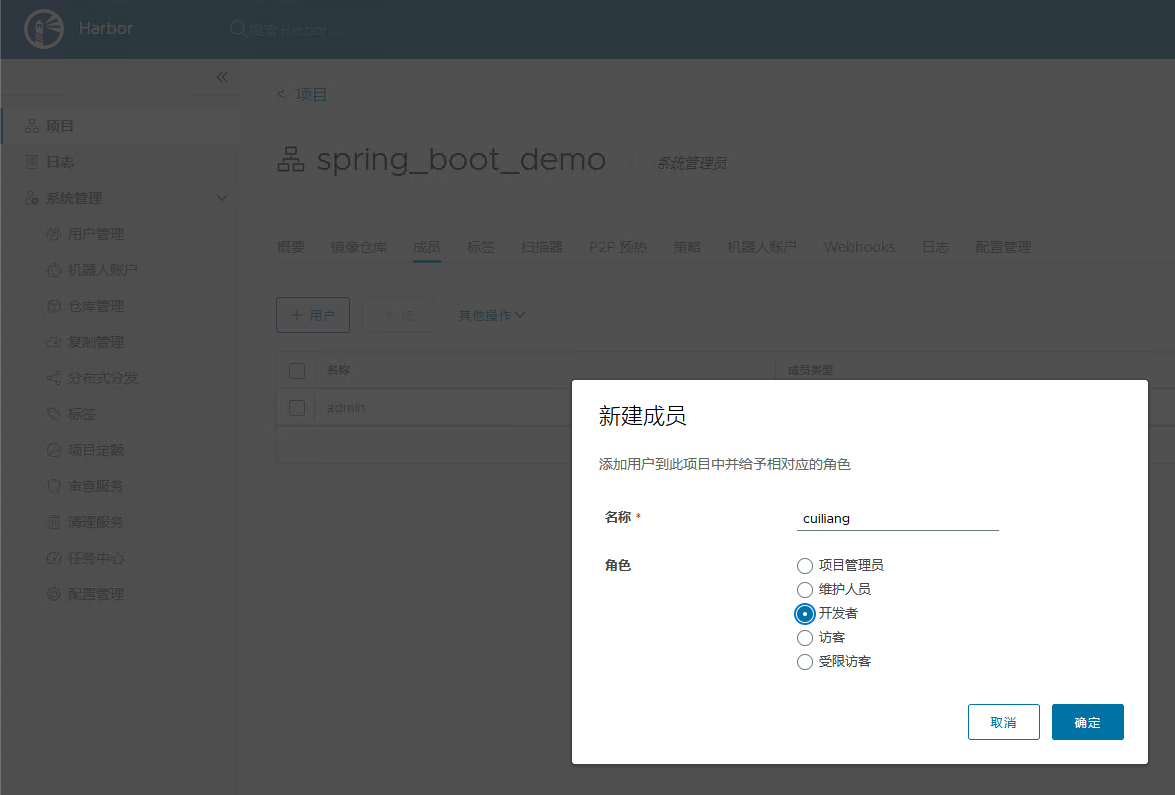Open the 配置管理 project tab

click(x=1003, y=247)
